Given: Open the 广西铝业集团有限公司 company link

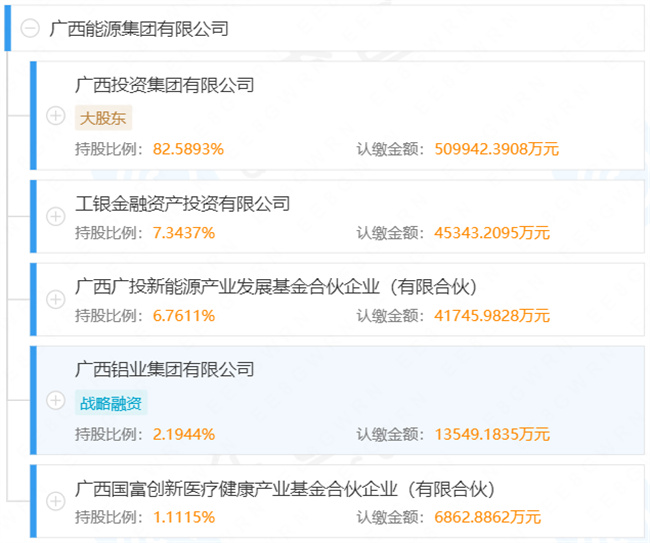Looking at the screenshot, I should pyautogui.click(x=165, y=370).
